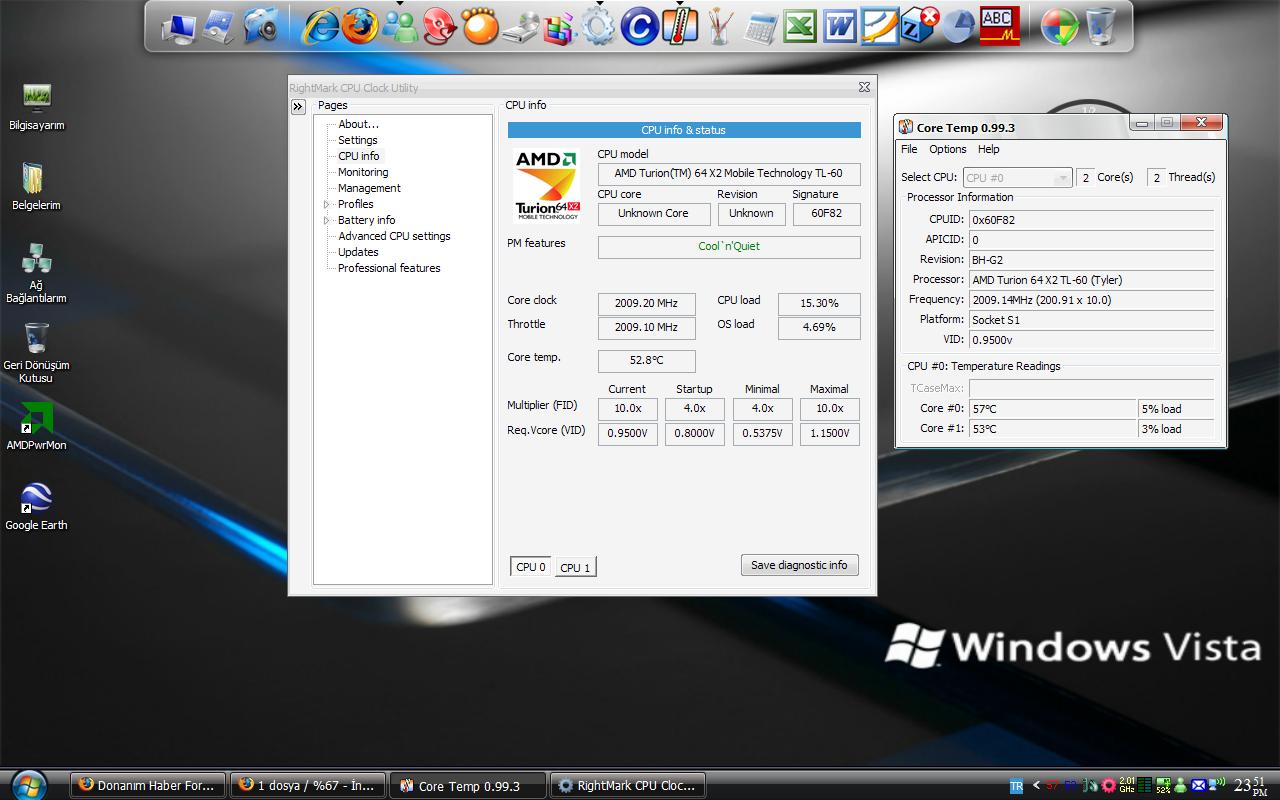The height and width of the screenshot is (800, 1280).
Task: Click the battery 52% tray icon
Action: (x=1163, y=786)
